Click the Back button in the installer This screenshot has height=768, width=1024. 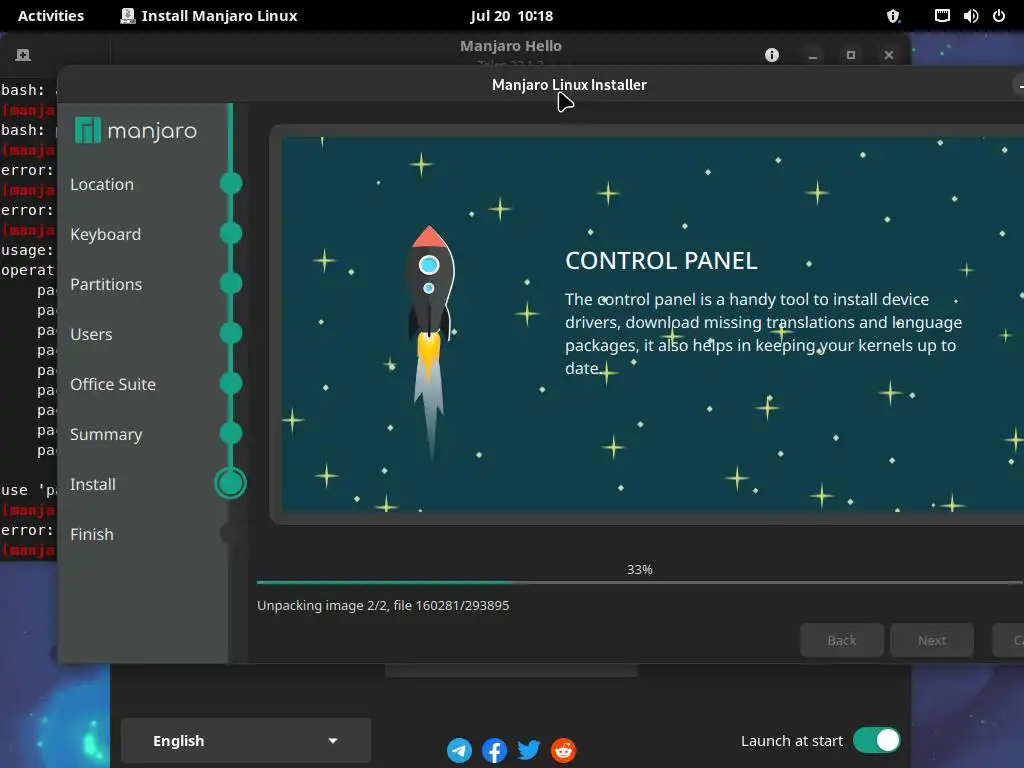pos(842,641)
